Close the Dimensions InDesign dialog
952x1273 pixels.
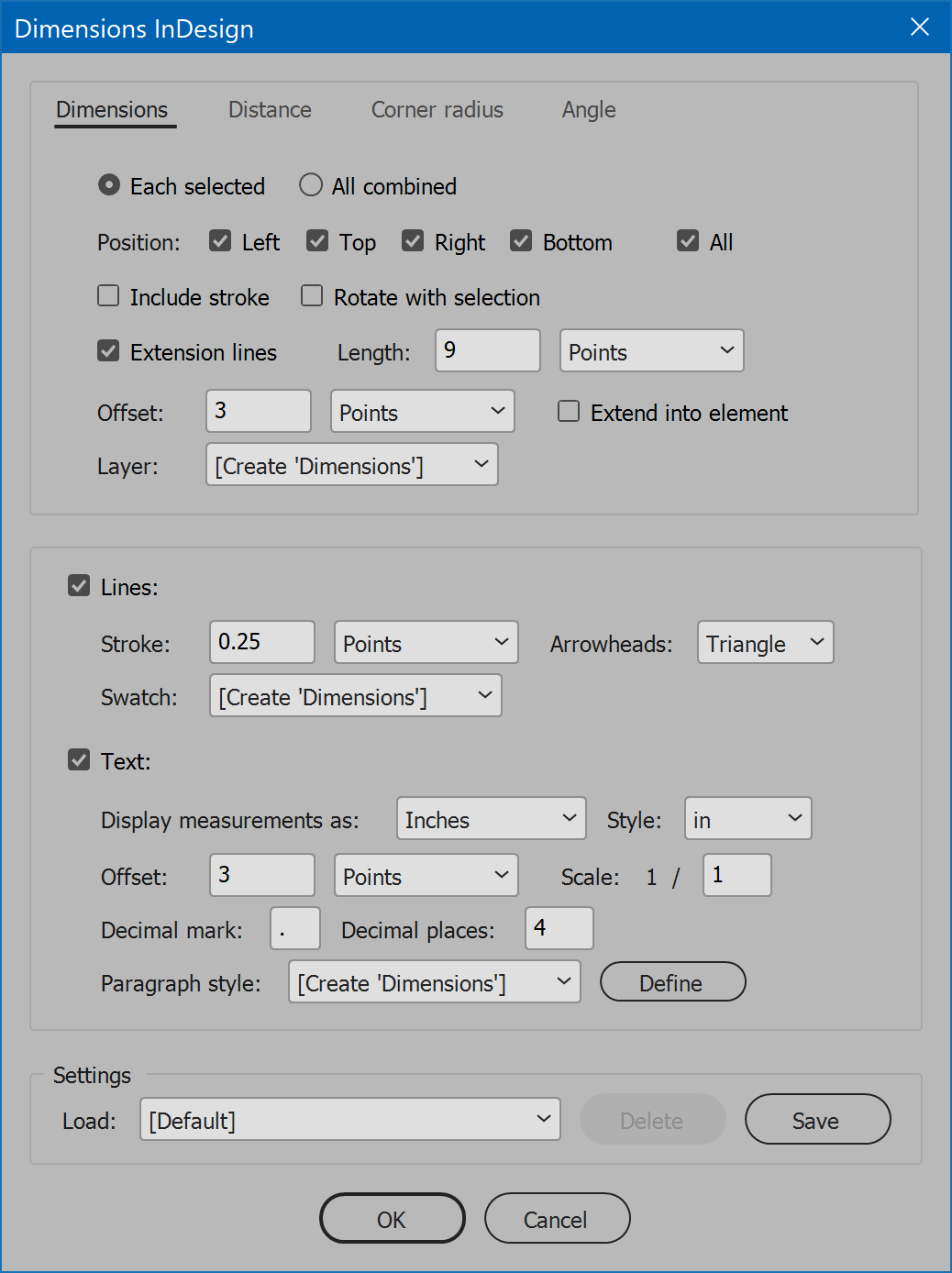click(x=920, y=27)
